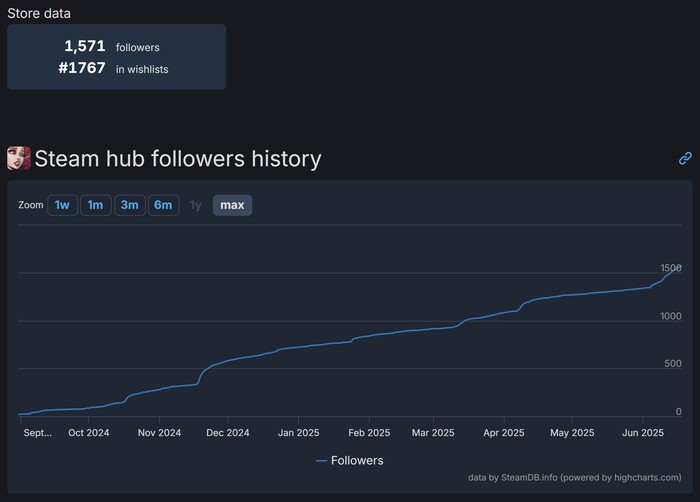Click the Steam hub followers history heading
700x502 pixels.
[178, 158]
